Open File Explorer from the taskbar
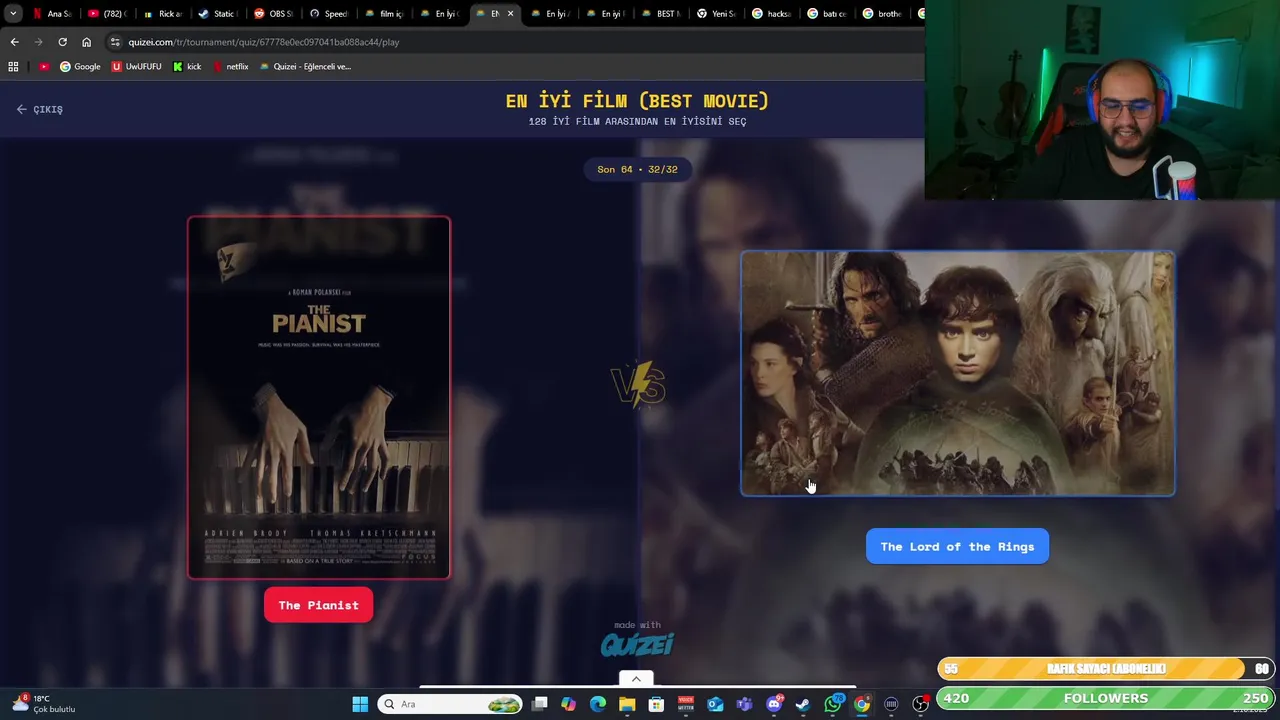 pyautogui.click(x=627, y=704)
